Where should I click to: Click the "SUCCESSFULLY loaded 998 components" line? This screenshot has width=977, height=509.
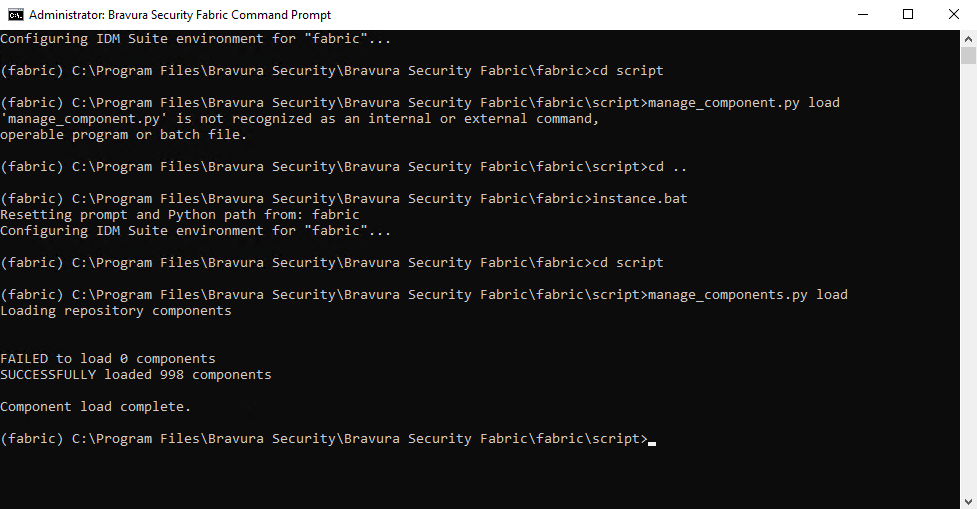pyautogui.click(x=136, y=375)
